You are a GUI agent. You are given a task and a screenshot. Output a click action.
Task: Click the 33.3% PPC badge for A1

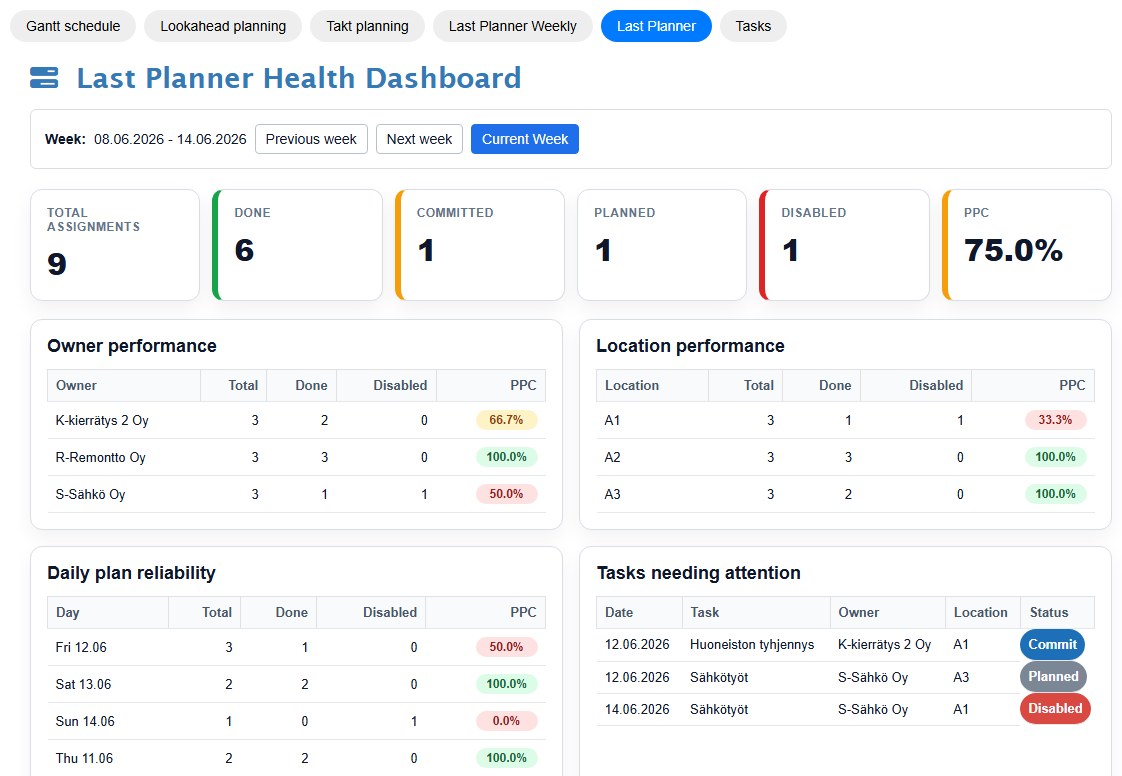click(1055, 420)
